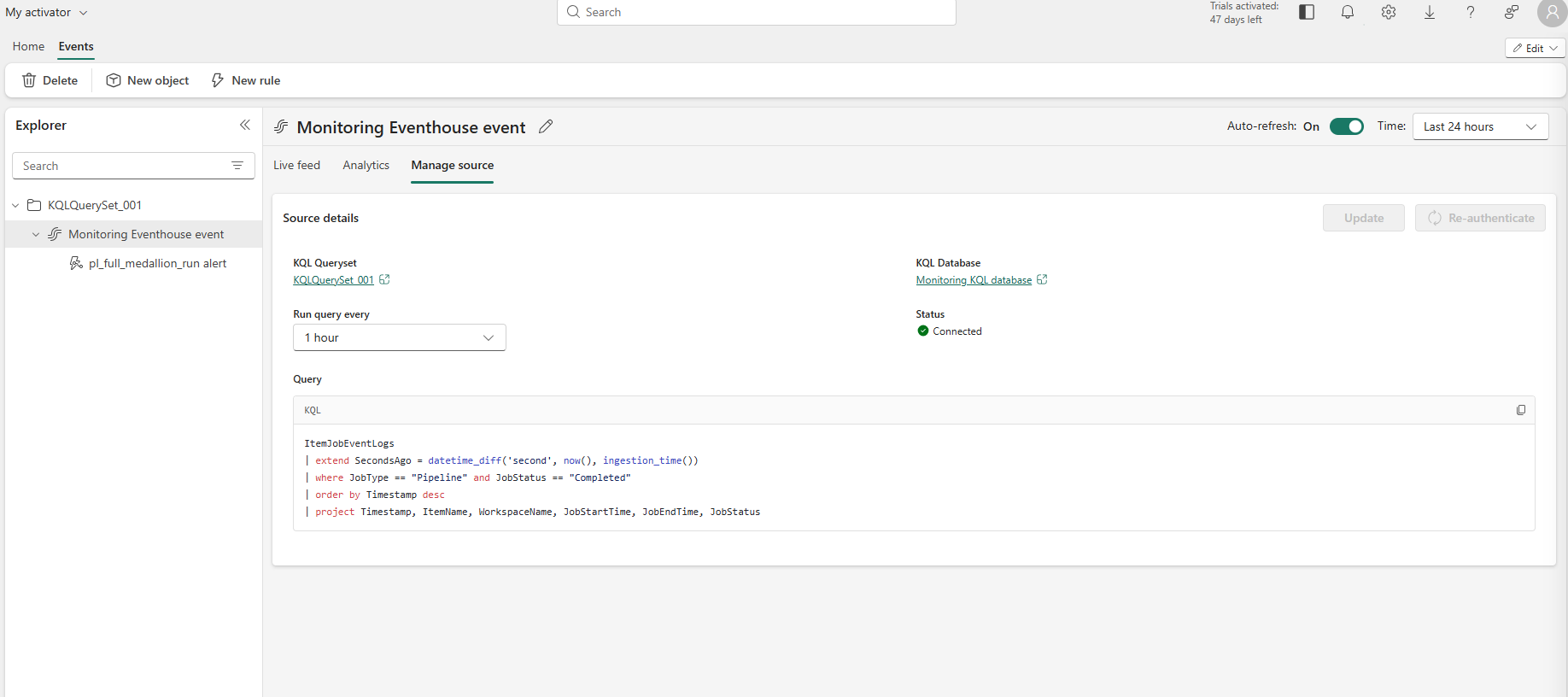1568x697 pixels.
Task: Select Monitoring Eventhouse event in Explorer tree
Action: (x=133, y=234)
